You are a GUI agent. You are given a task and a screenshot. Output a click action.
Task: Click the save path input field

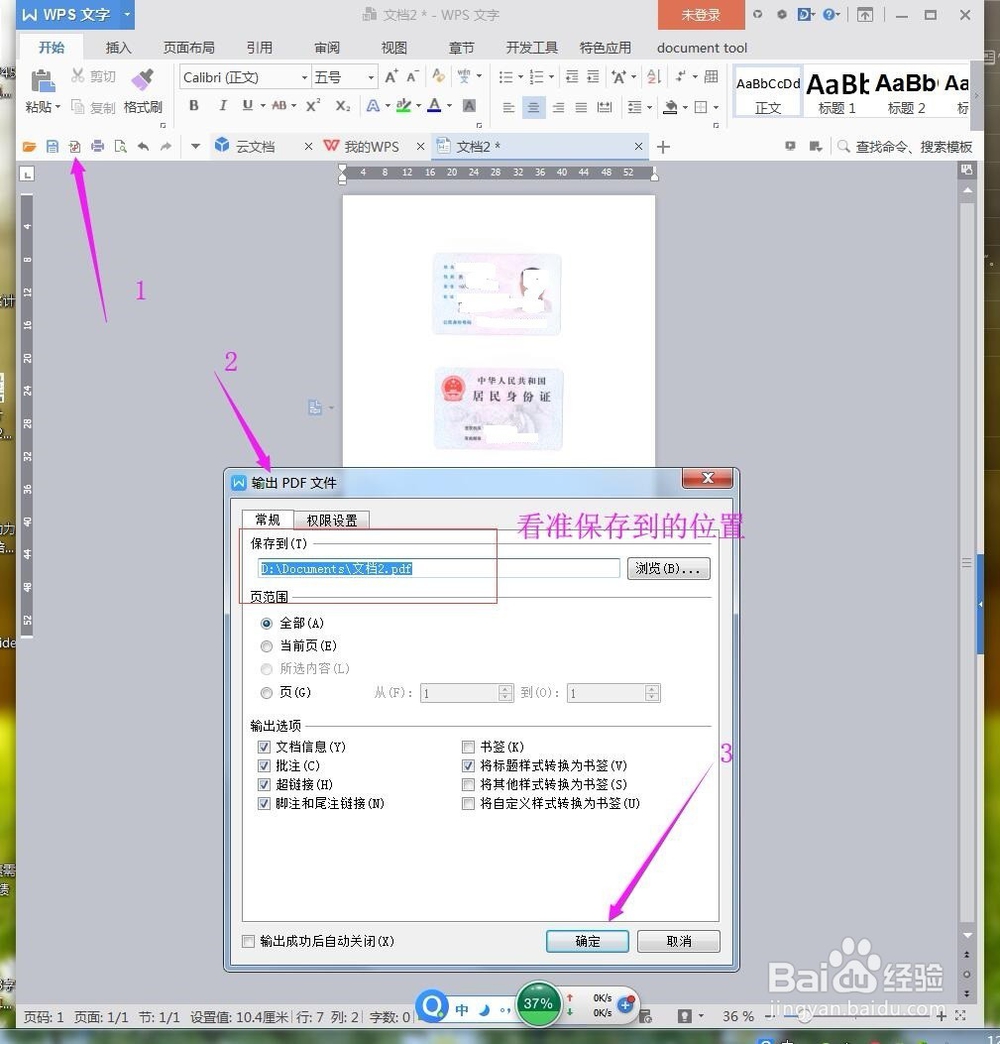[x=439, y=569]
